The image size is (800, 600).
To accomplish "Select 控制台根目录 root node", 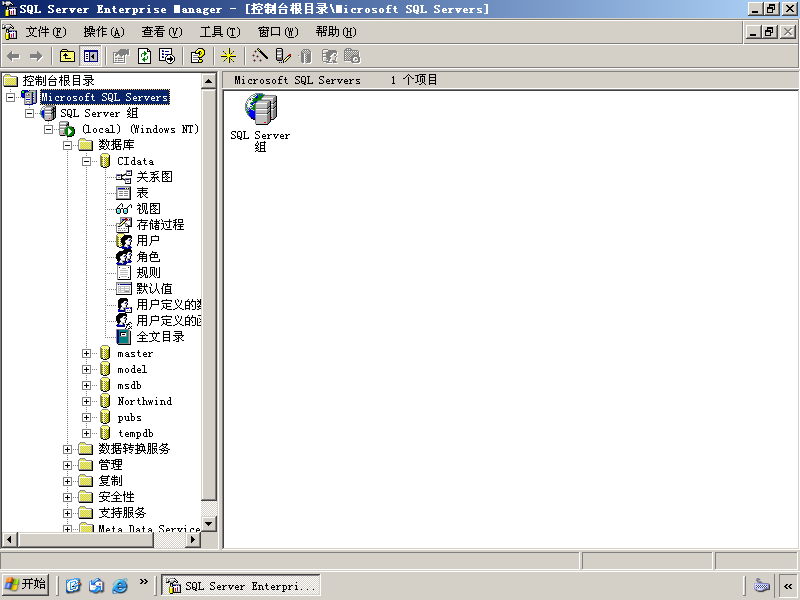I will tap(58, 81).
